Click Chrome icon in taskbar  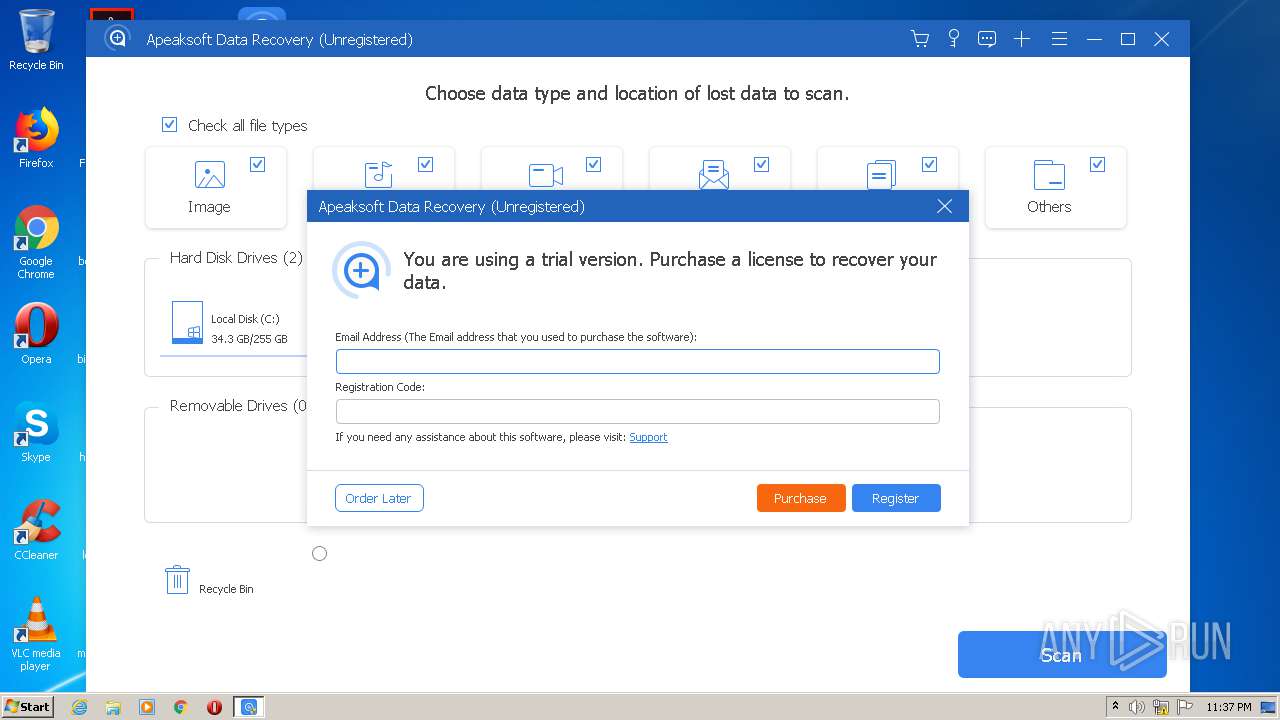pyautogui.click(x=181, y=707)
